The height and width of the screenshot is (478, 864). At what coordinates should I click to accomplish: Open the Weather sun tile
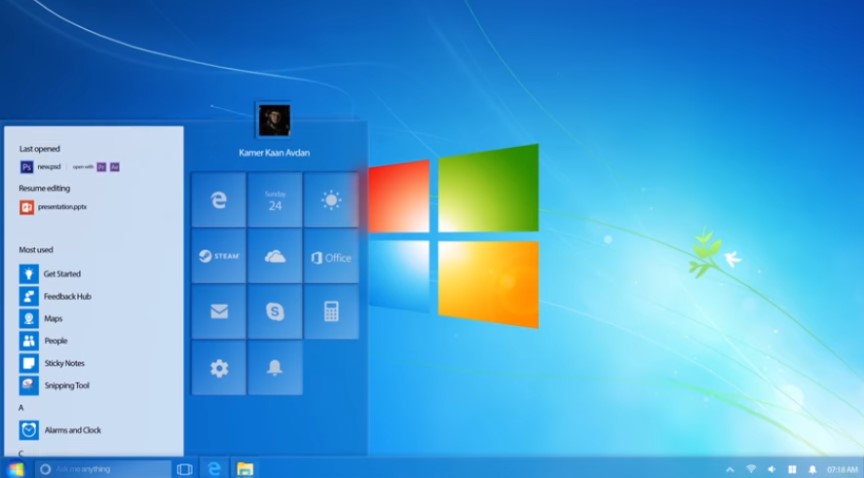pyautogui.click(x=331, y=200)
